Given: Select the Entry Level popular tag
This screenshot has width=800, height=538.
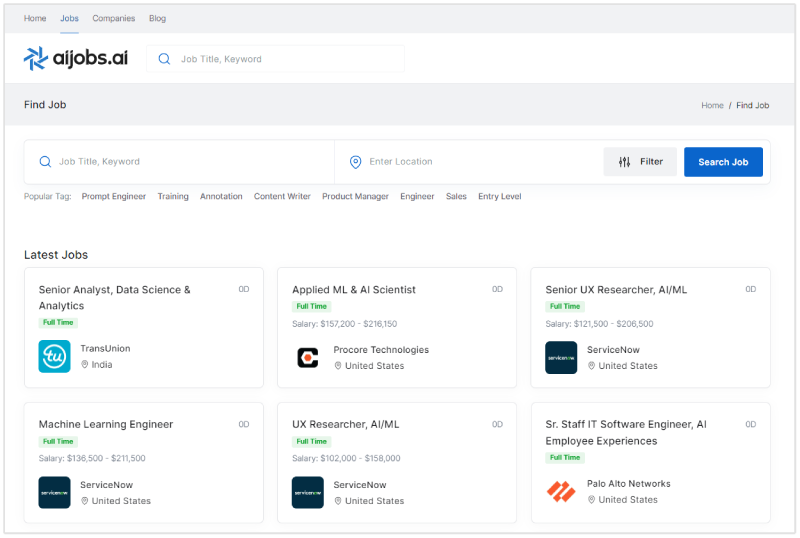Looking at the screenshot, I should coord(499,197).
